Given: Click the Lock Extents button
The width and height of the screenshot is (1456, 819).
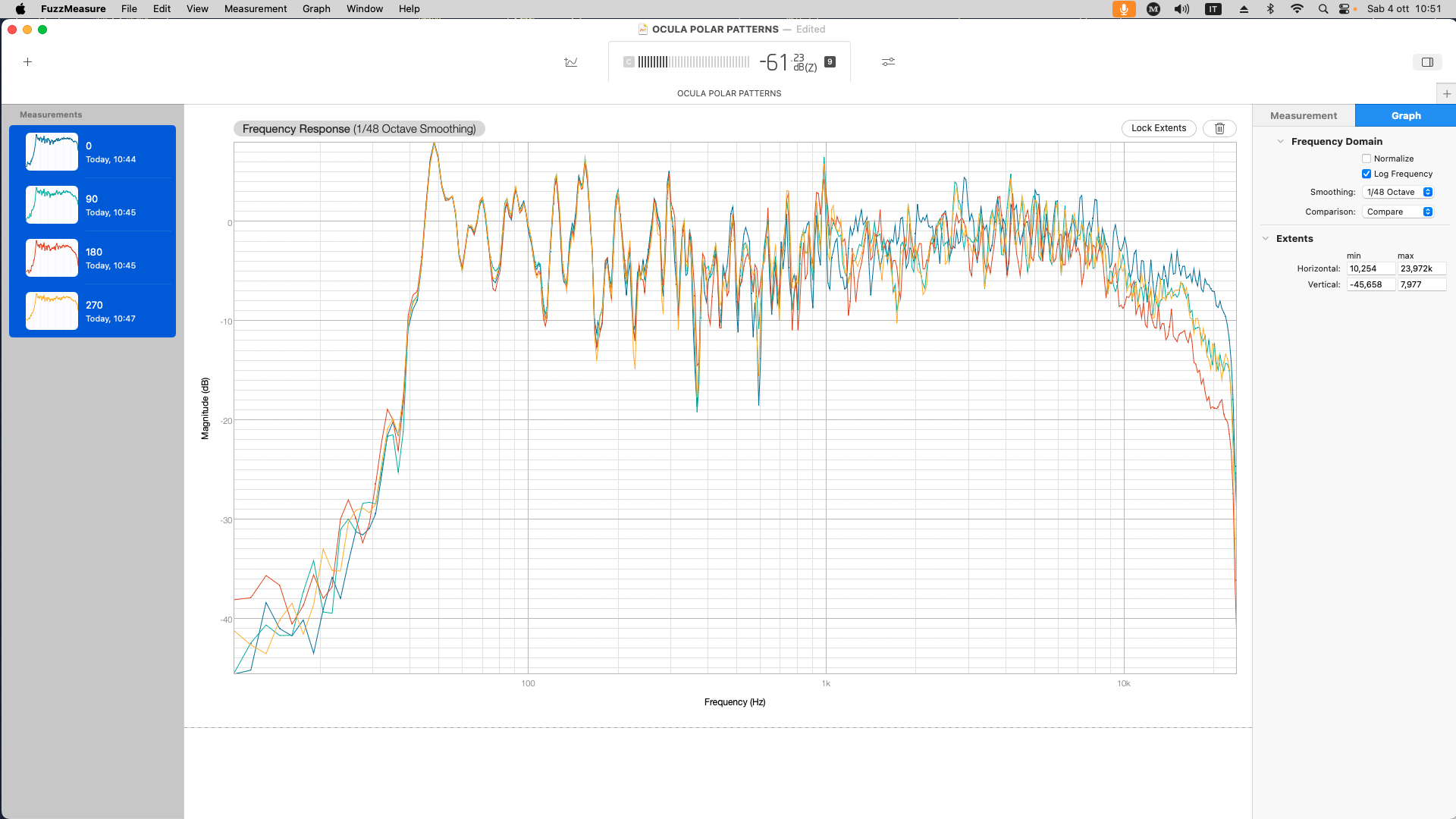Looking at the screenshot, I should [1158, 128].
